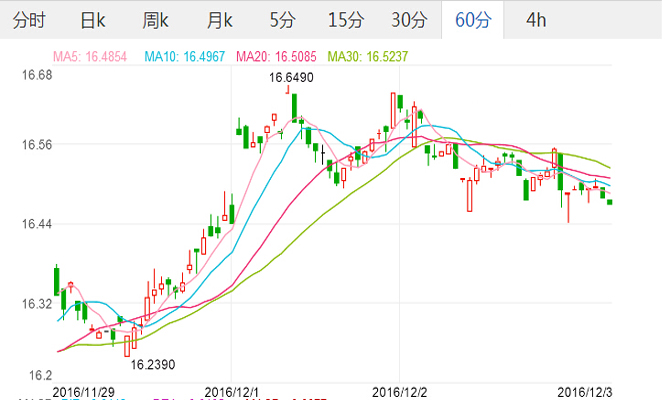Image resolution: width=670 pixels, height=400 pixels.
Task: Select the 15分 interval tab
Action: (x=346, y=20)
